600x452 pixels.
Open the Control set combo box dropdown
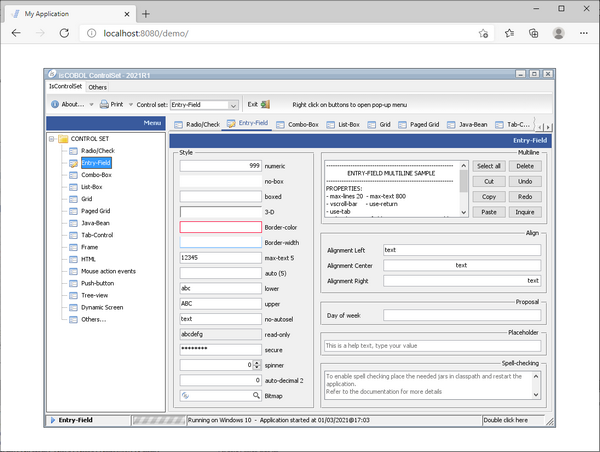point(233,105)
